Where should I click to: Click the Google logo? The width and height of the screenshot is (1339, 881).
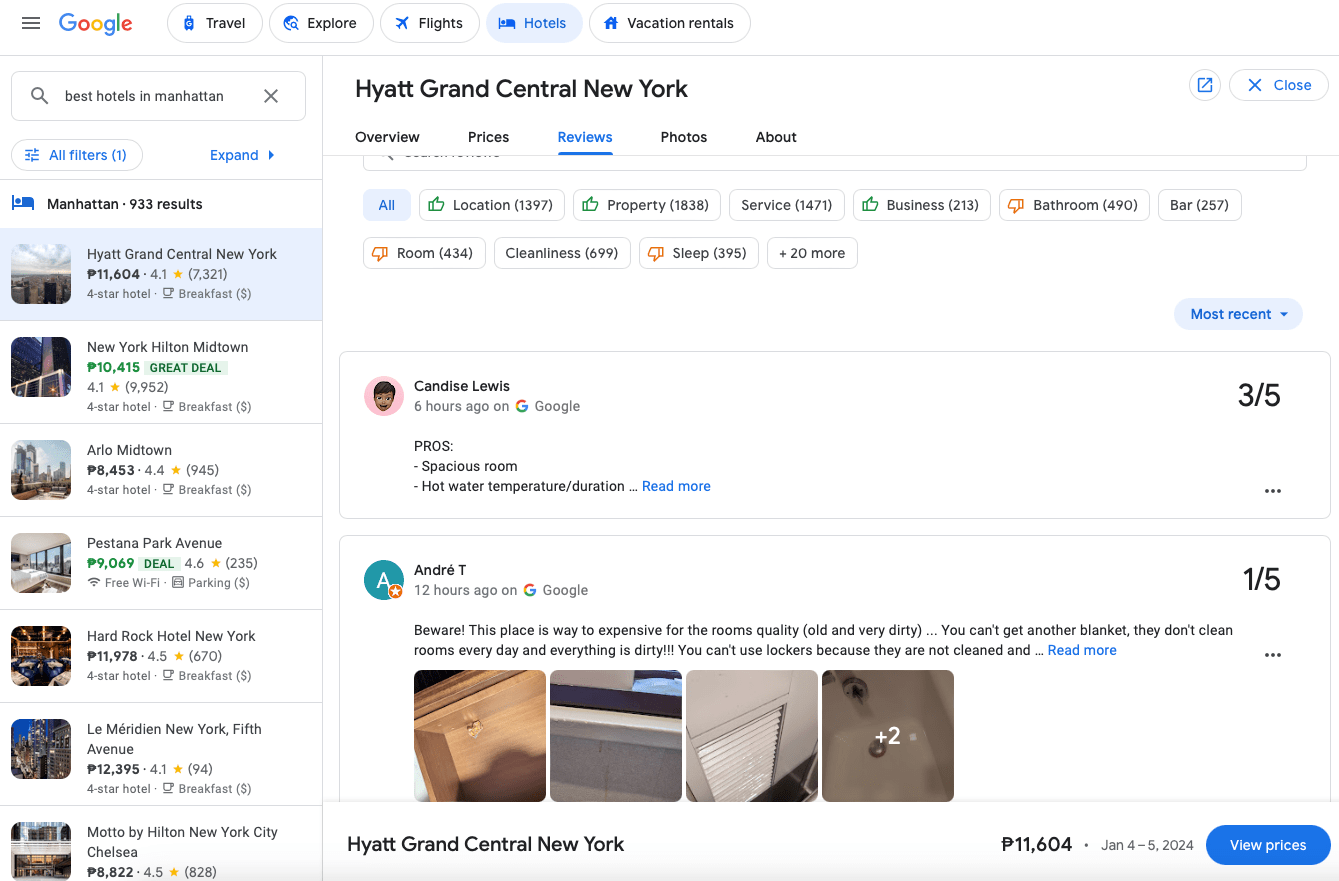point(96,24)
